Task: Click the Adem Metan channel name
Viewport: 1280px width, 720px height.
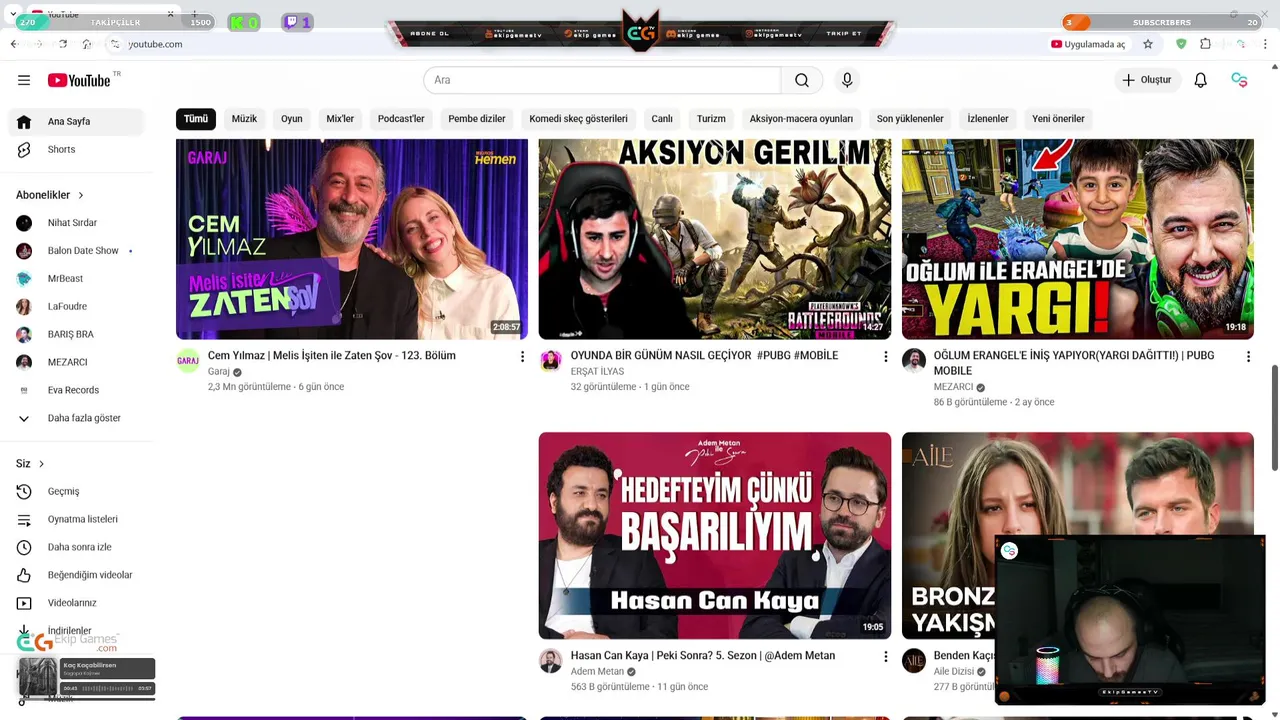Action: (597, 672)
